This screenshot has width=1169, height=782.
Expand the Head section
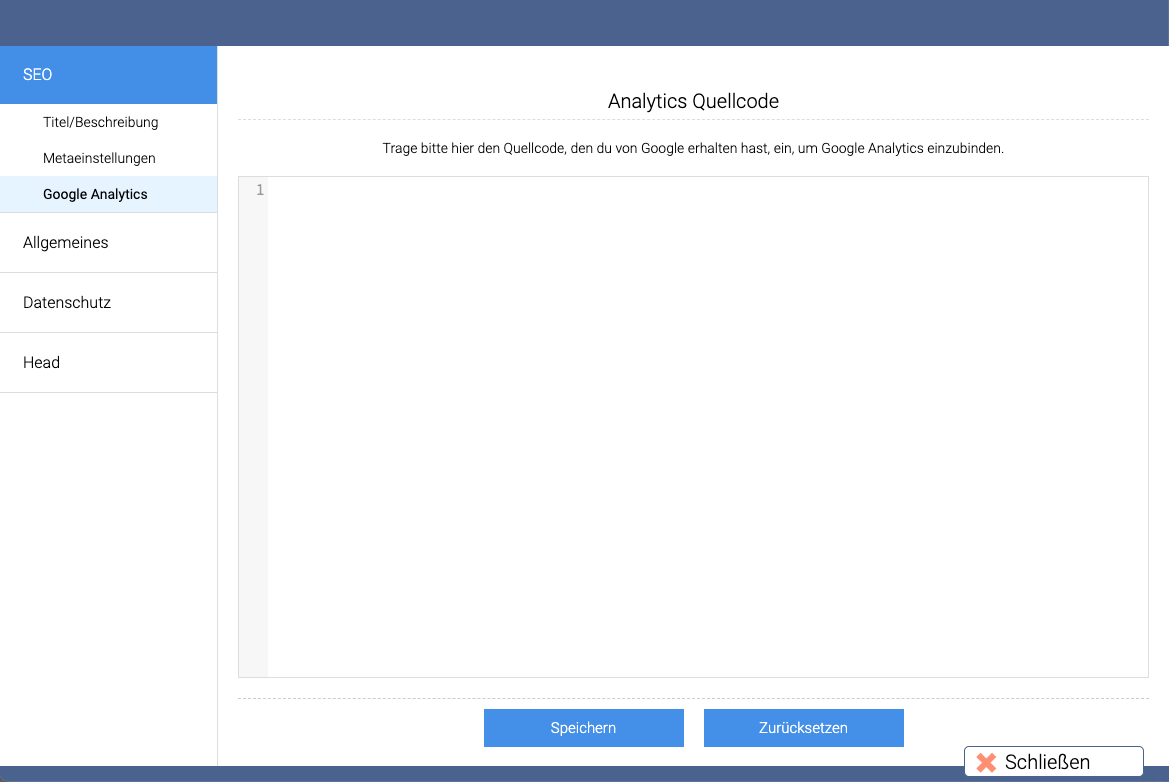coord(108,363)
